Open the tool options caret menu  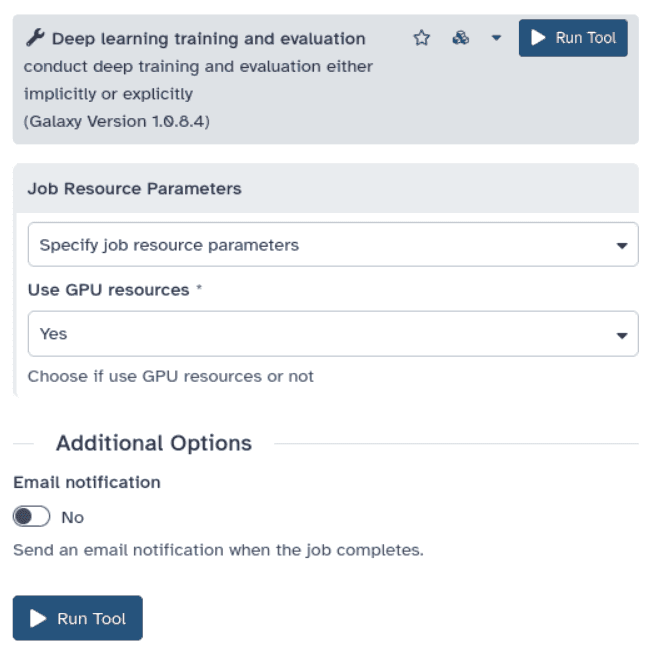(x=496, y=38)
